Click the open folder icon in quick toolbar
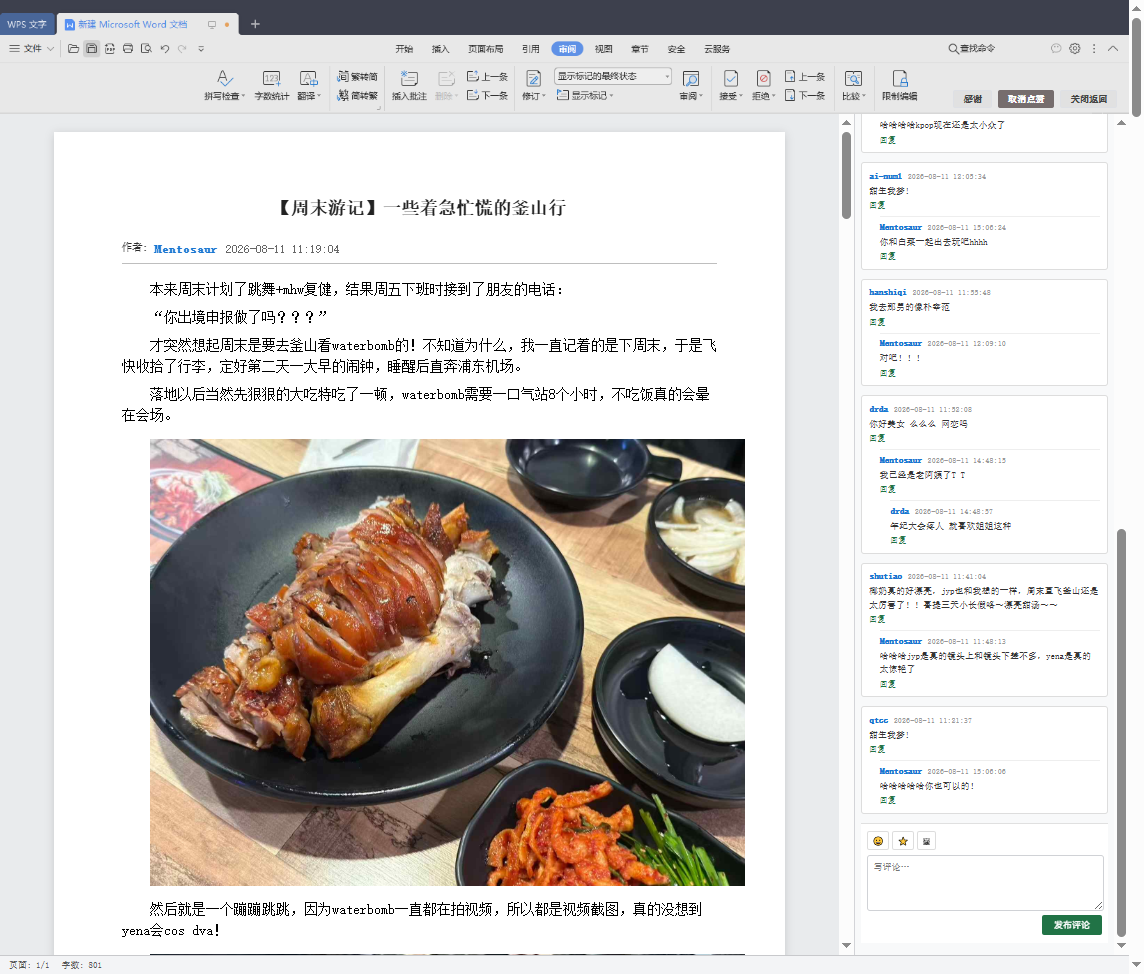Viewport: 1144px width, 974px height. (73, 48)
